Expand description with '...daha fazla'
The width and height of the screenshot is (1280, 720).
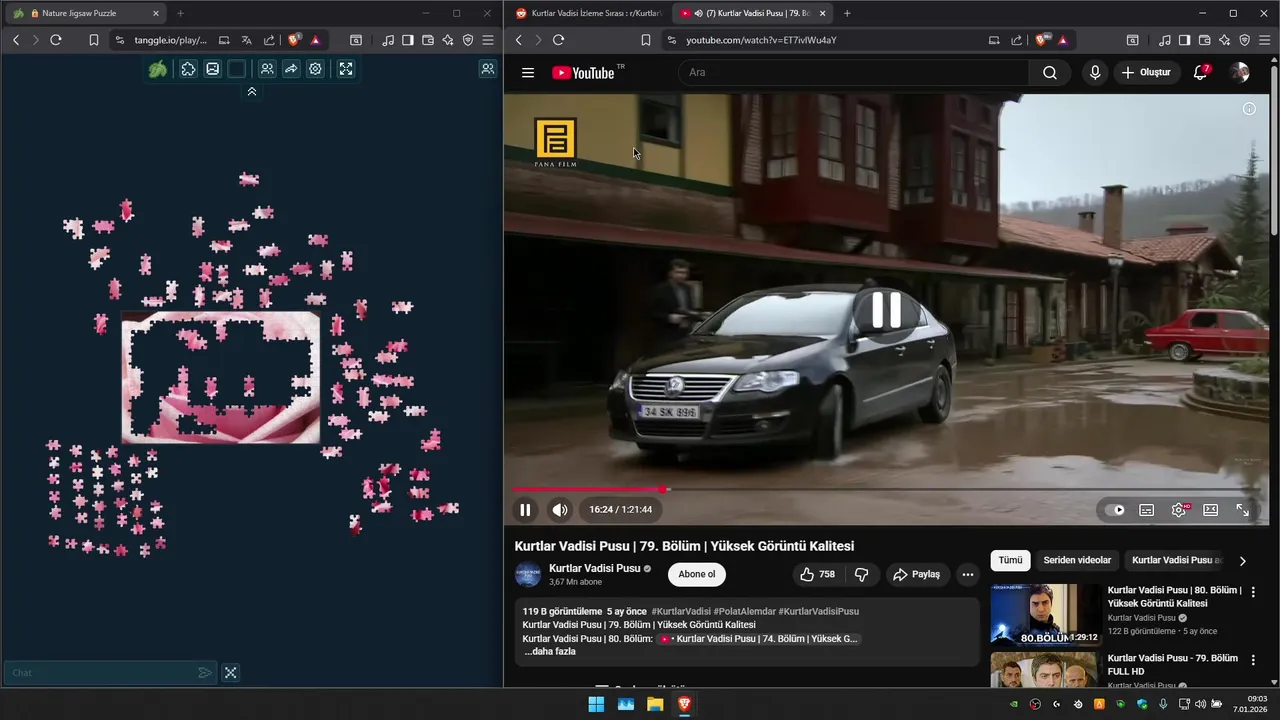coord(550,651)
